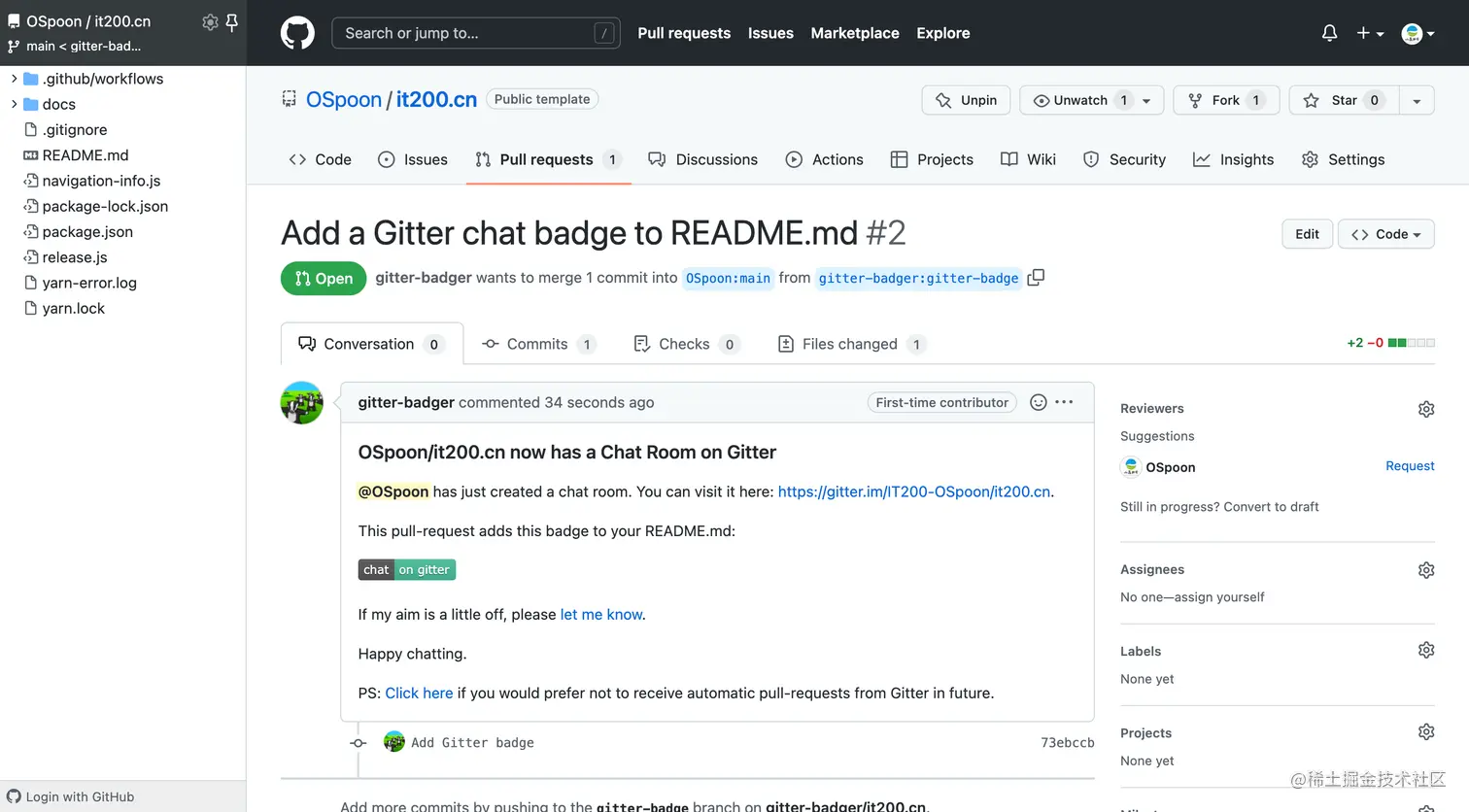Open the Wiki tab
The width and height of the screenshot is (1469, 812).
[1028, 159]
